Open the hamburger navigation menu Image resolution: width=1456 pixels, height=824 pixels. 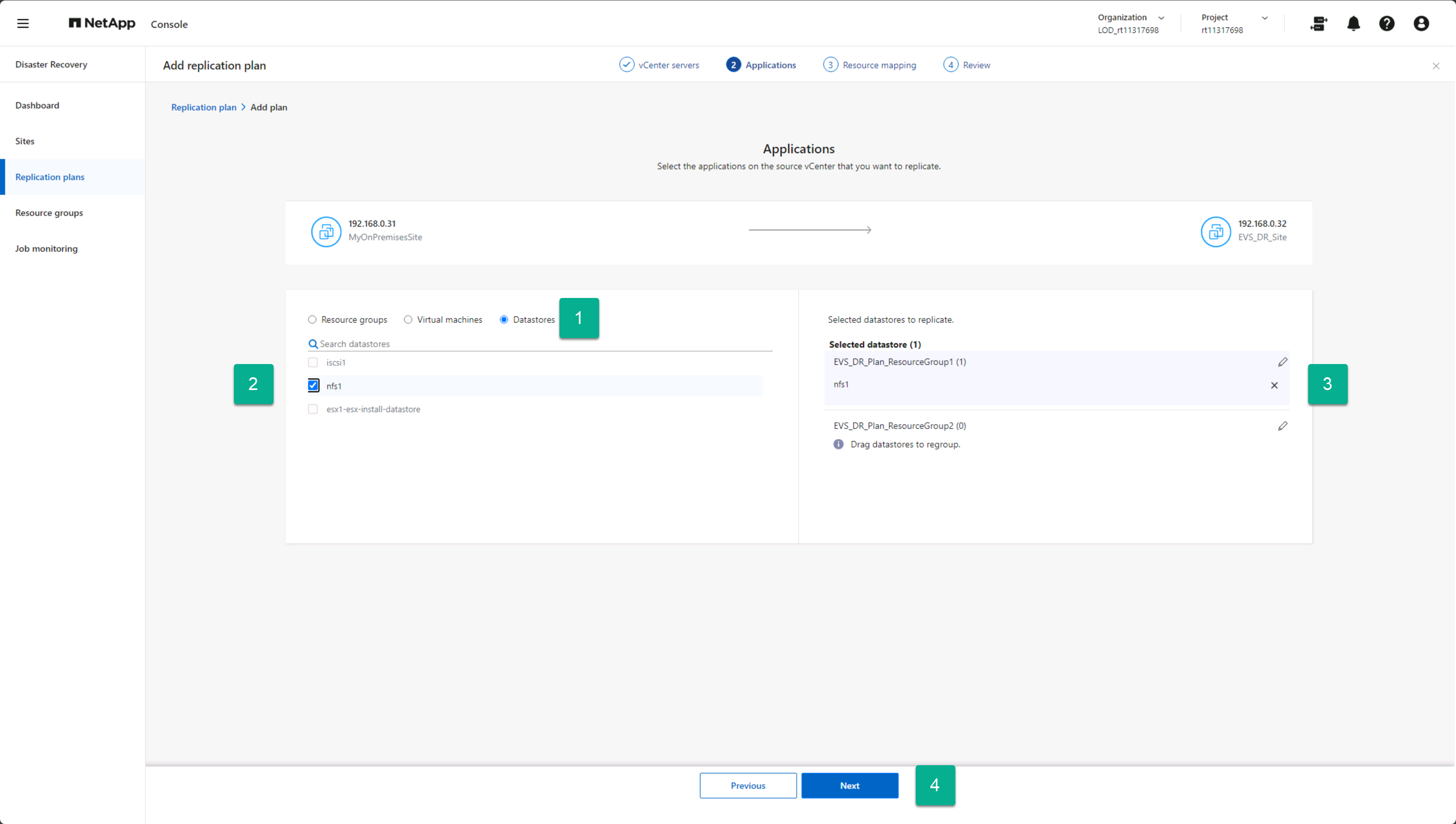pos(23,23)
